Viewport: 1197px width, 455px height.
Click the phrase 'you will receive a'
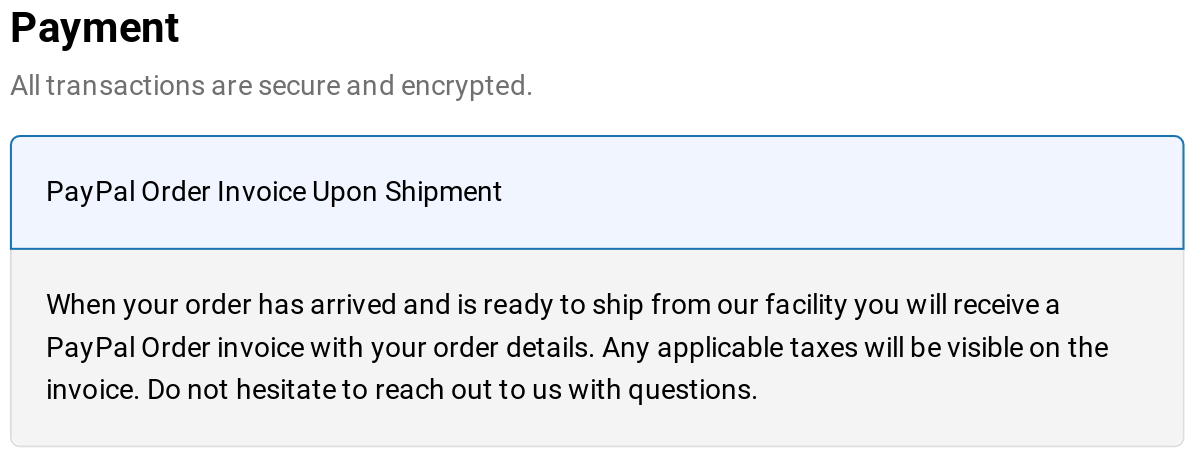957,304
